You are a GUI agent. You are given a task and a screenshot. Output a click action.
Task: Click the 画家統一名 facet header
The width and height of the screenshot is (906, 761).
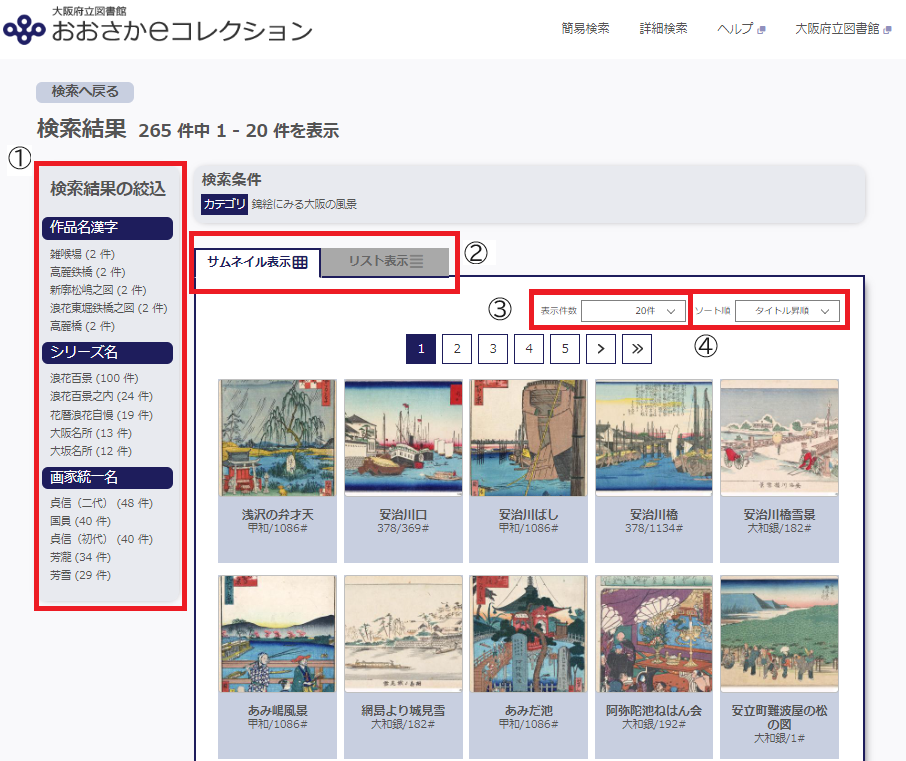pyautogui.click(x=107, y=477)
